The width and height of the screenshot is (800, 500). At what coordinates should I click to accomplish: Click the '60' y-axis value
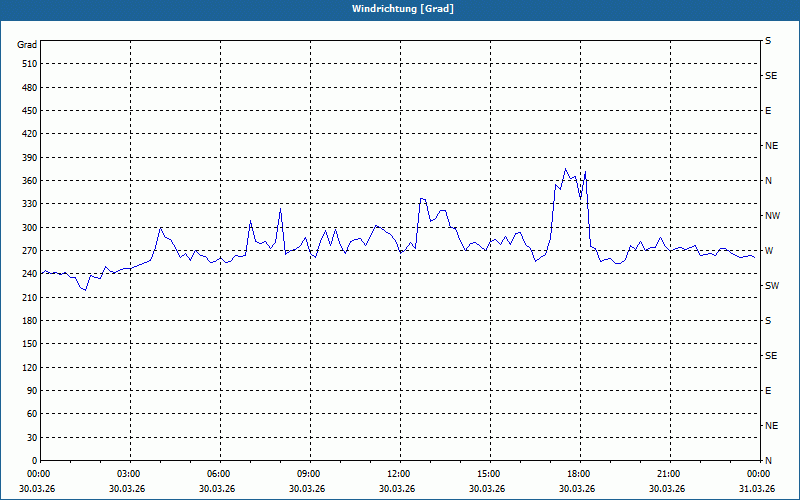tap(32, 414)
